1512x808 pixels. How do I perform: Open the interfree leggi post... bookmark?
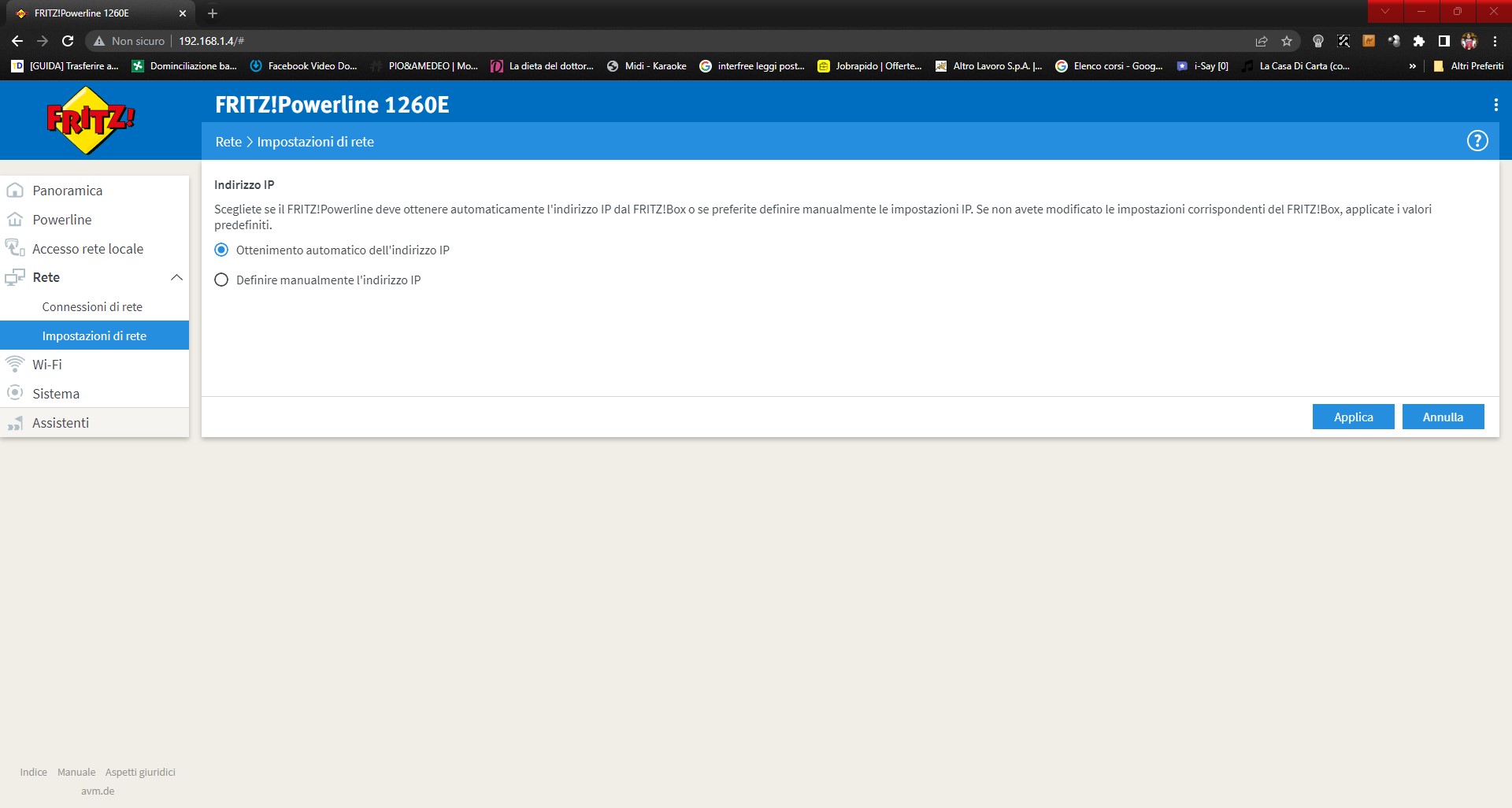point(753,66)
